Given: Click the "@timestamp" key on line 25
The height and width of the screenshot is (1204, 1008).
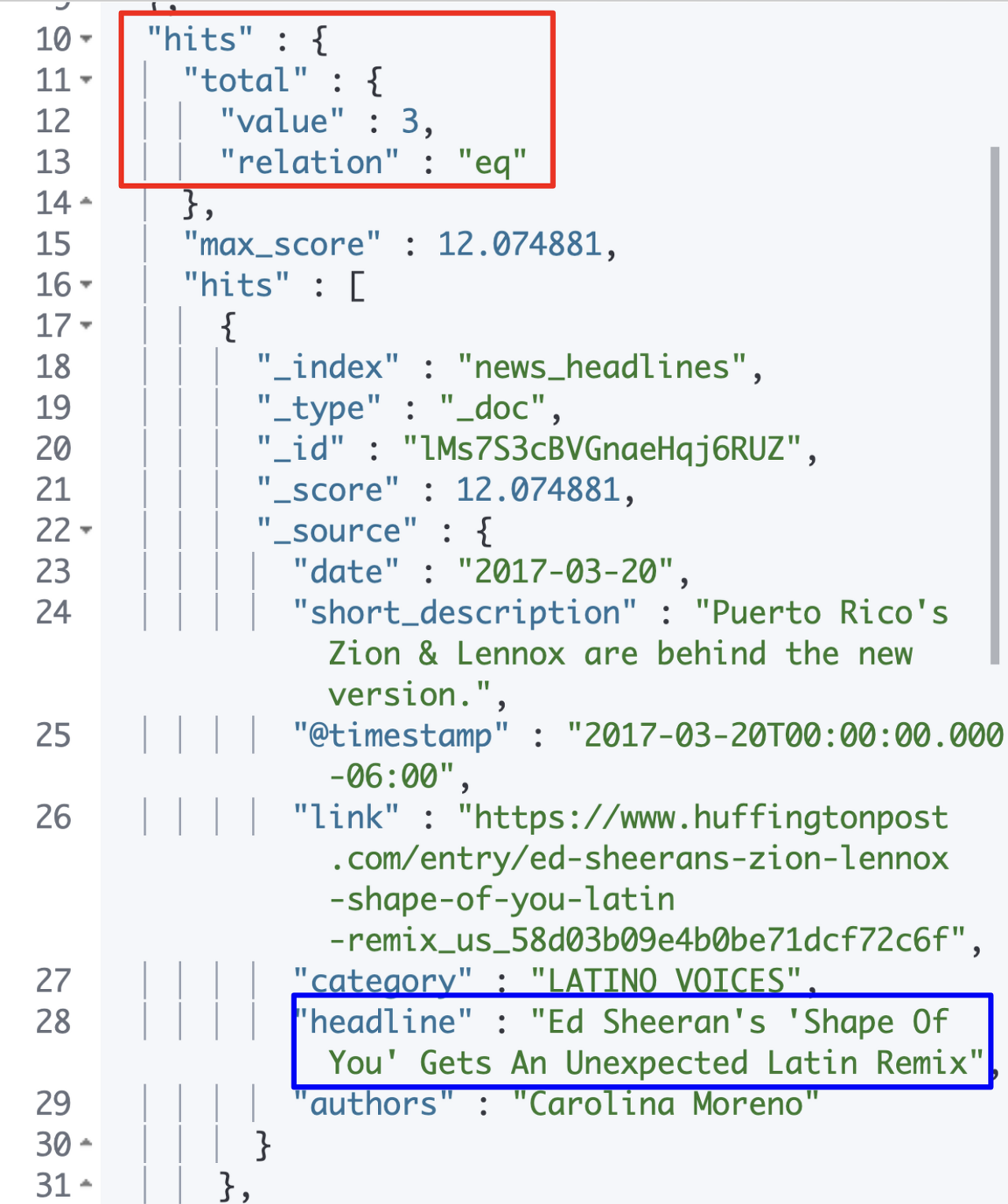Looking at the screenshot, I should 401,735.
